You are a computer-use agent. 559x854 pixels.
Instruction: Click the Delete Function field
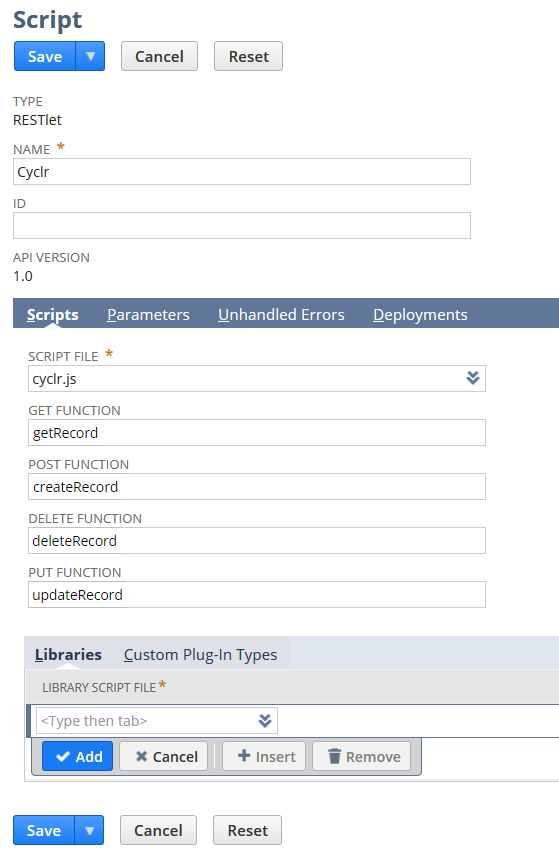(x=257, y=540)
